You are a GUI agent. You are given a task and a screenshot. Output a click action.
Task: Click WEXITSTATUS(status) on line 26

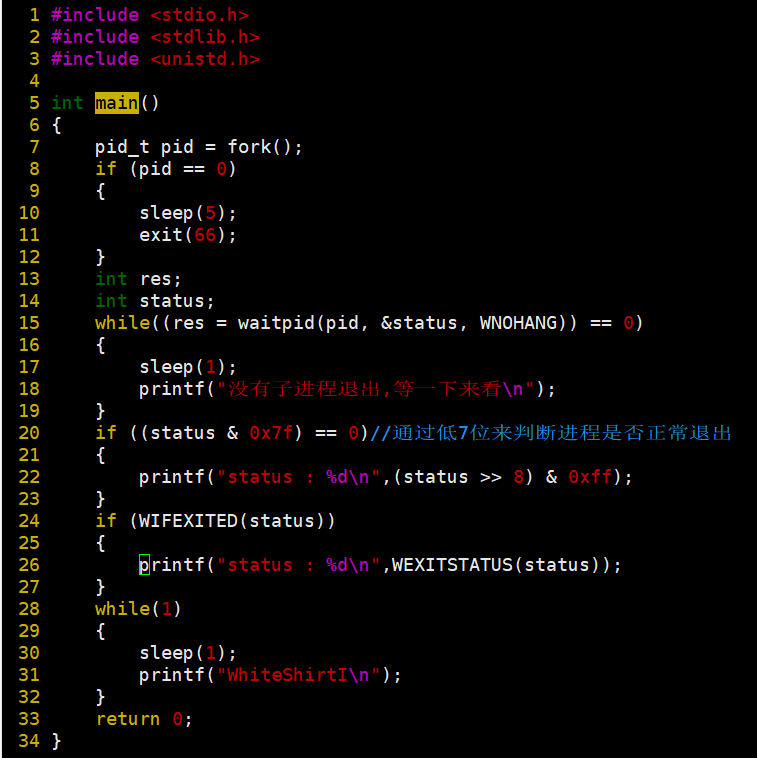[496, 565]
